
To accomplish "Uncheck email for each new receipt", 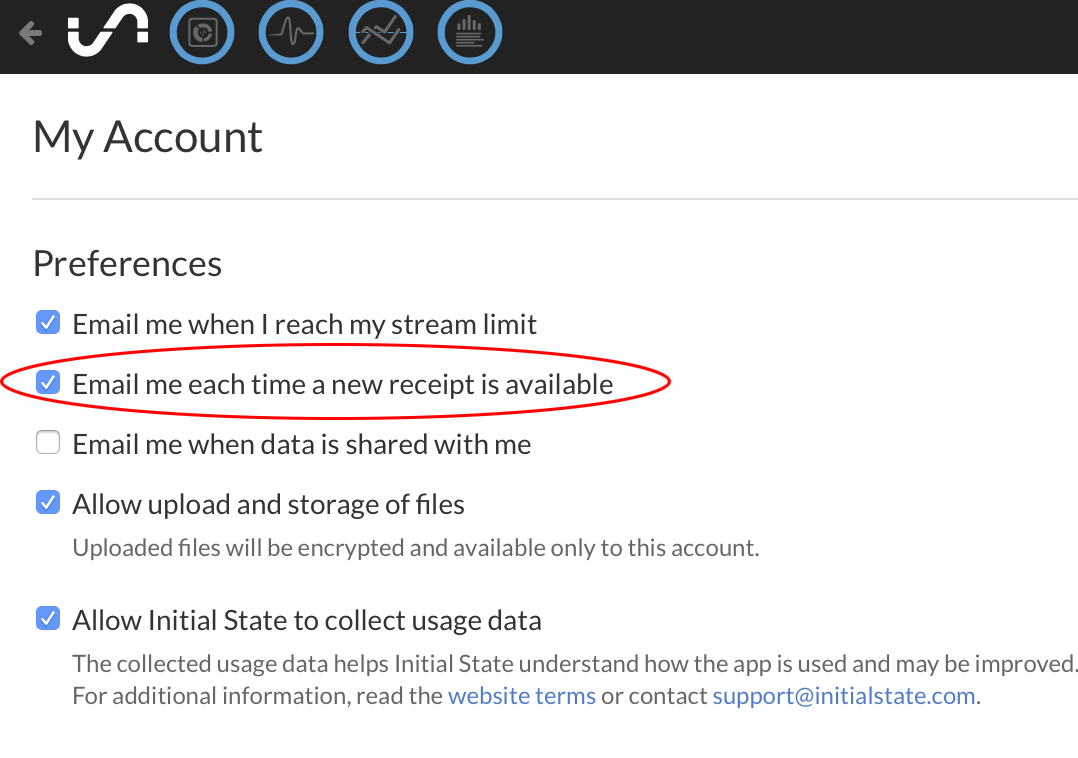I will pyautogui.click(x=48, y=383).
